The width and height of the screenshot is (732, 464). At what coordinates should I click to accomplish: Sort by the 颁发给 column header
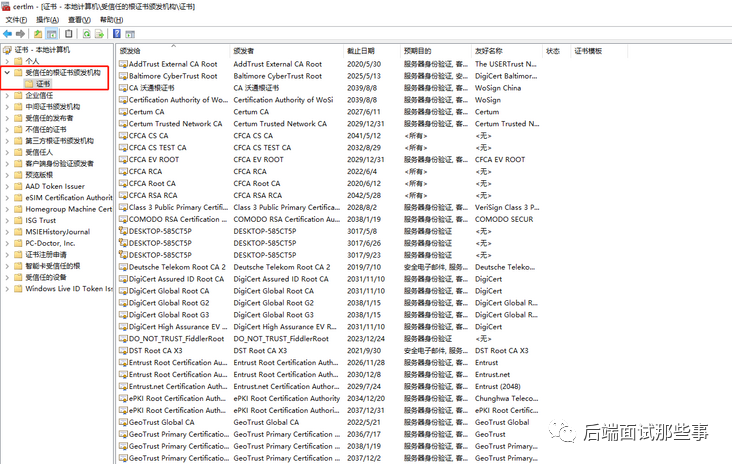(173, 51)
